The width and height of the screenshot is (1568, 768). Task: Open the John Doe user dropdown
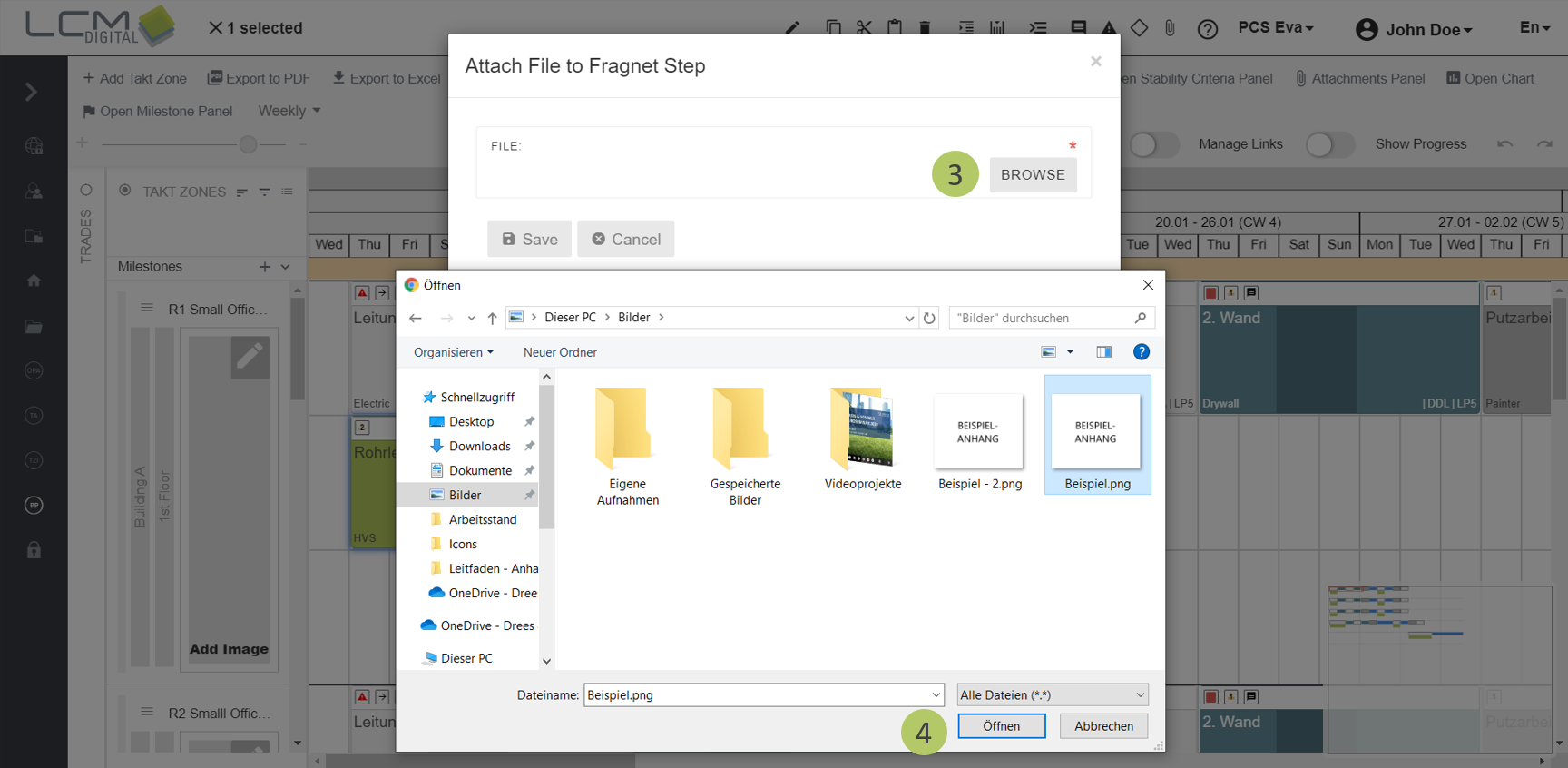[1414, 29]
